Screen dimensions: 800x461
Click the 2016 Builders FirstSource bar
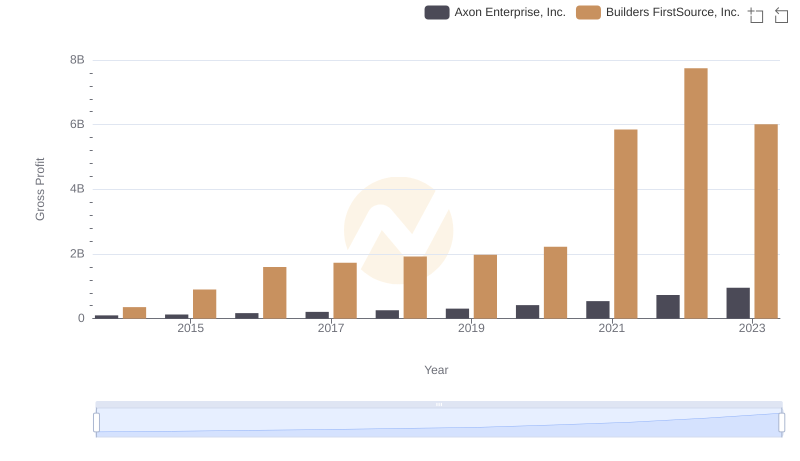point(274,293)
